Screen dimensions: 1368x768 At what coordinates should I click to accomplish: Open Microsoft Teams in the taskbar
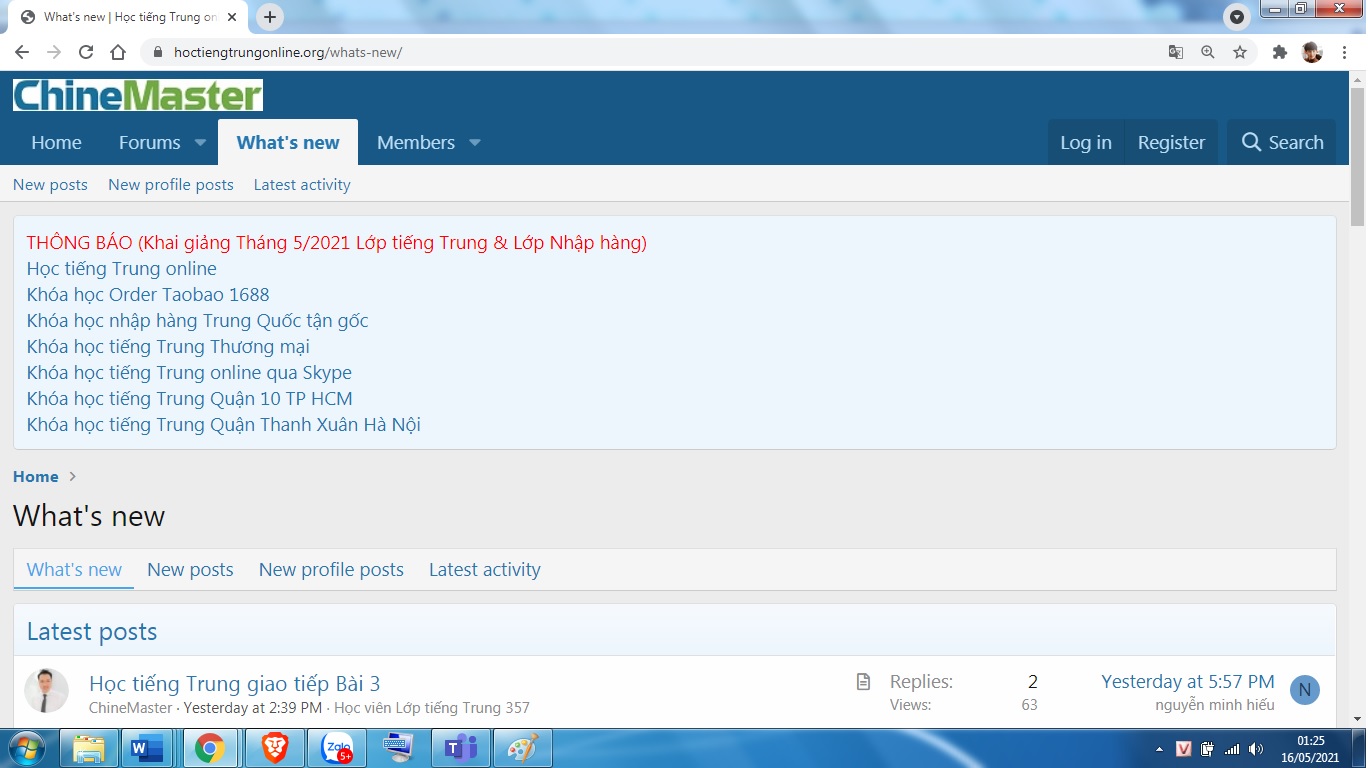click(461, 748)
